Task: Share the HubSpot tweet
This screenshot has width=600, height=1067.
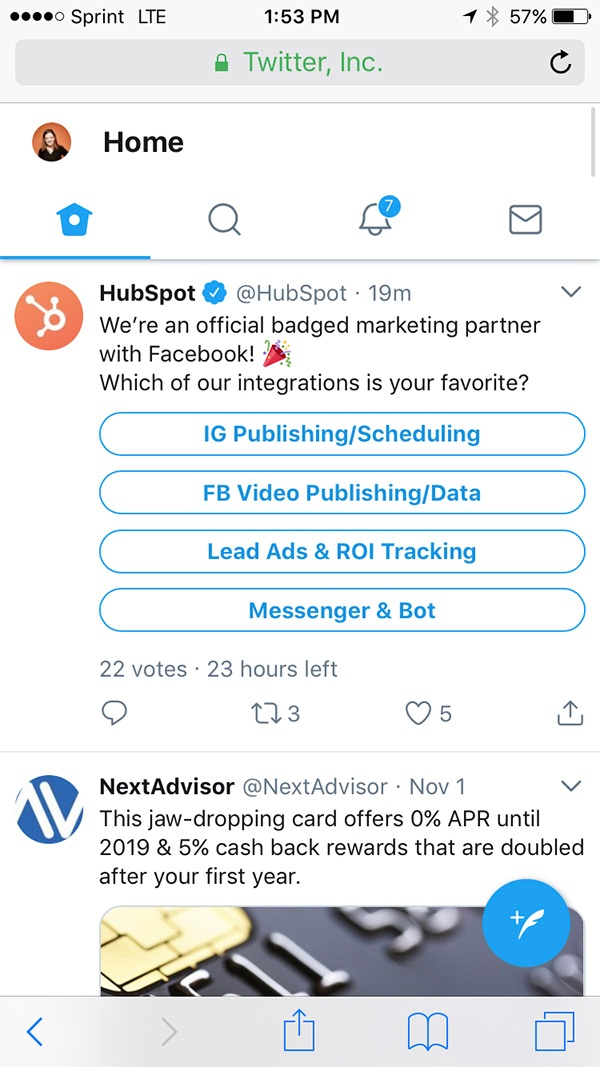Action: tap(569, 713)
